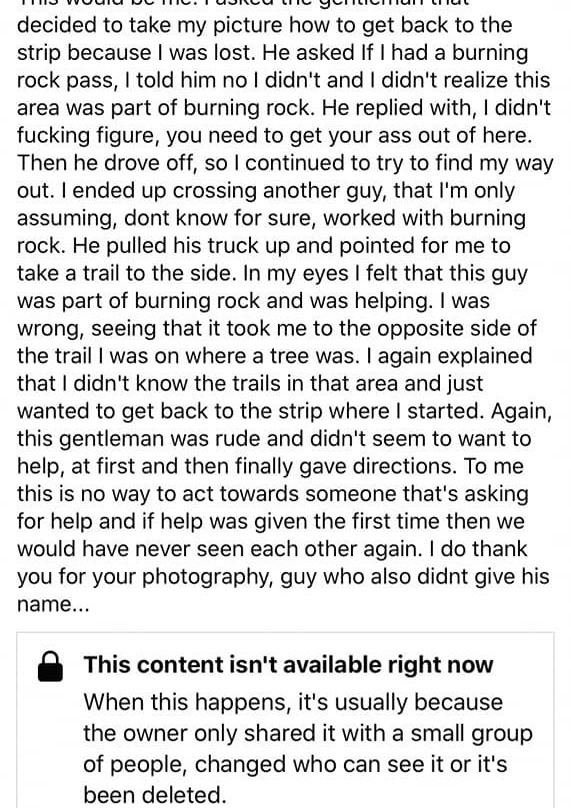571x808 pixels.
Task: Click the line starting "wrong, seeing that it took"
Action: coord(277,328)
